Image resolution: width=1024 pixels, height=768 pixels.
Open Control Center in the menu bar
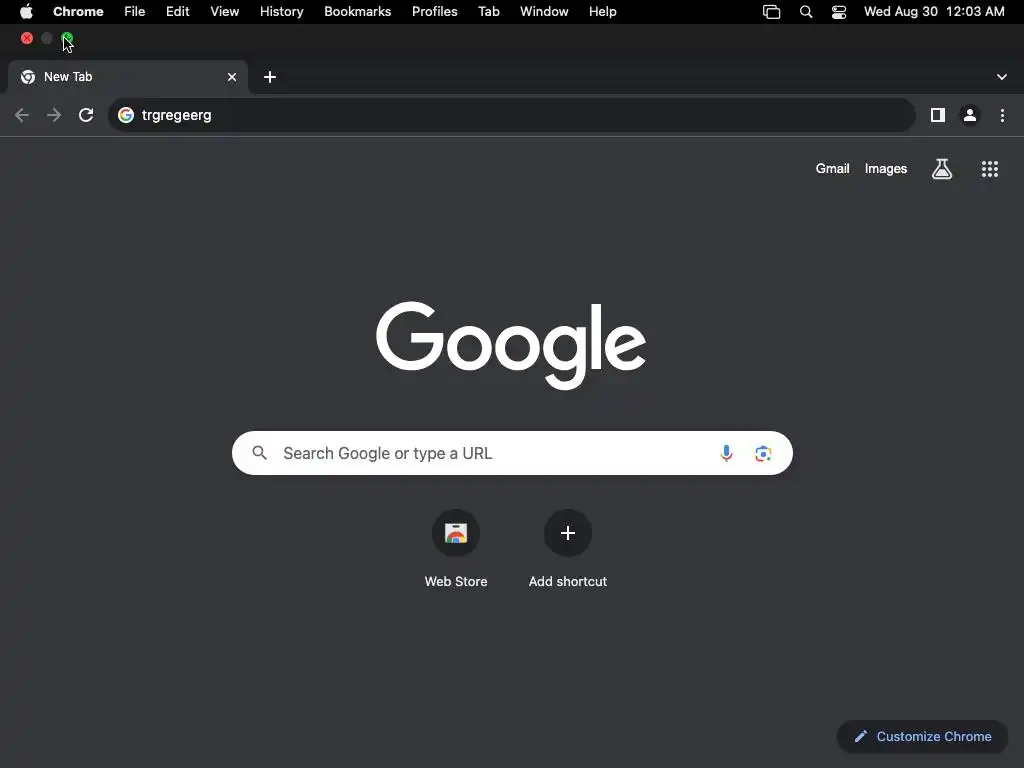(839, 12)
